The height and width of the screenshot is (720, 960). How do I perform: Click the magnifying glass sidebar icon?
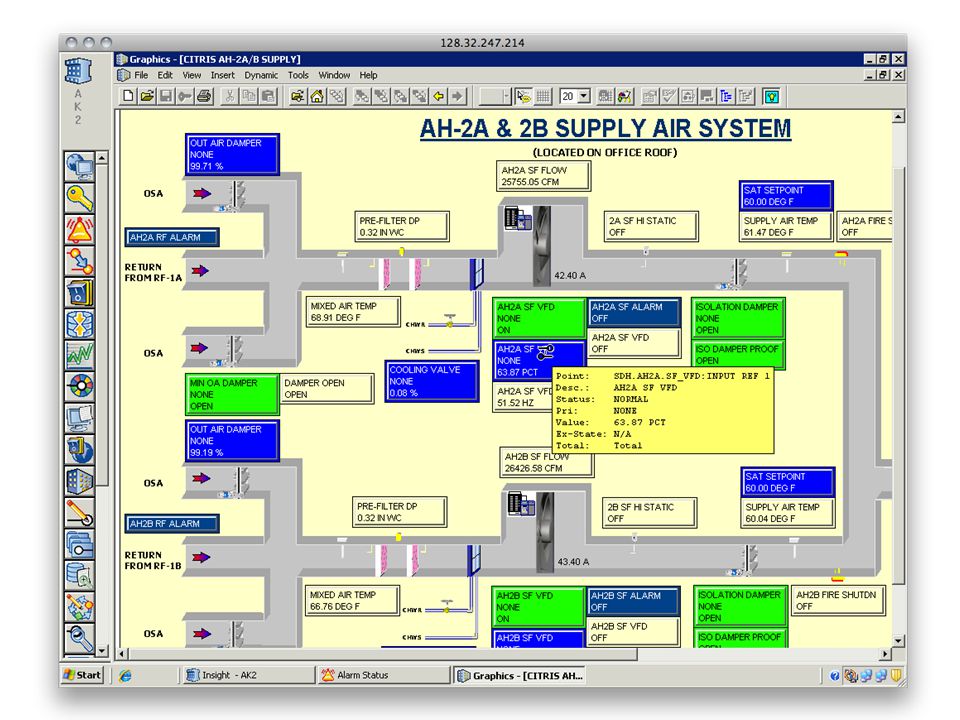pyautogui.click(x=80, y=639)
